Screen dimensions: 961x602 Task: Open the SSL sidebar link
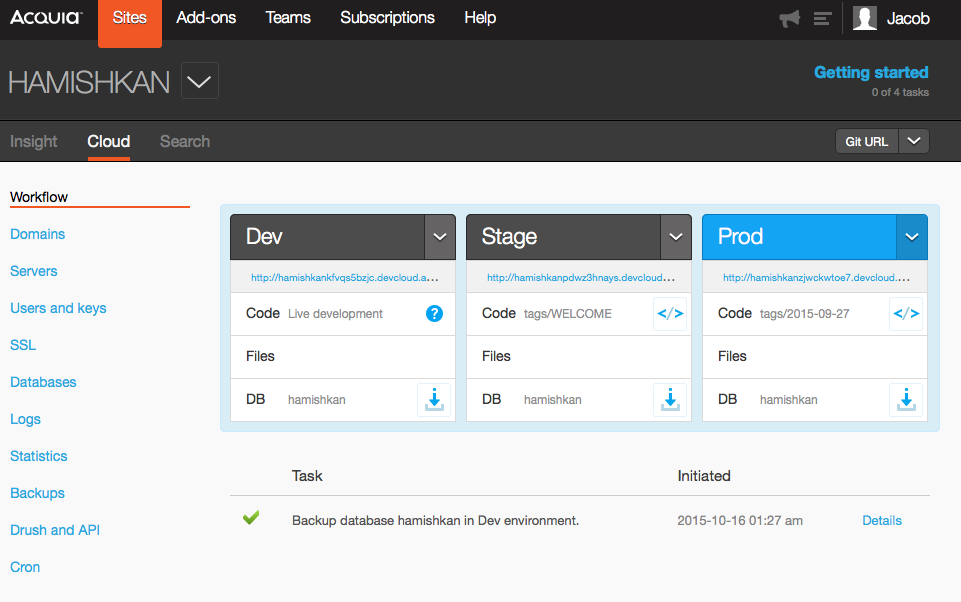23,345
